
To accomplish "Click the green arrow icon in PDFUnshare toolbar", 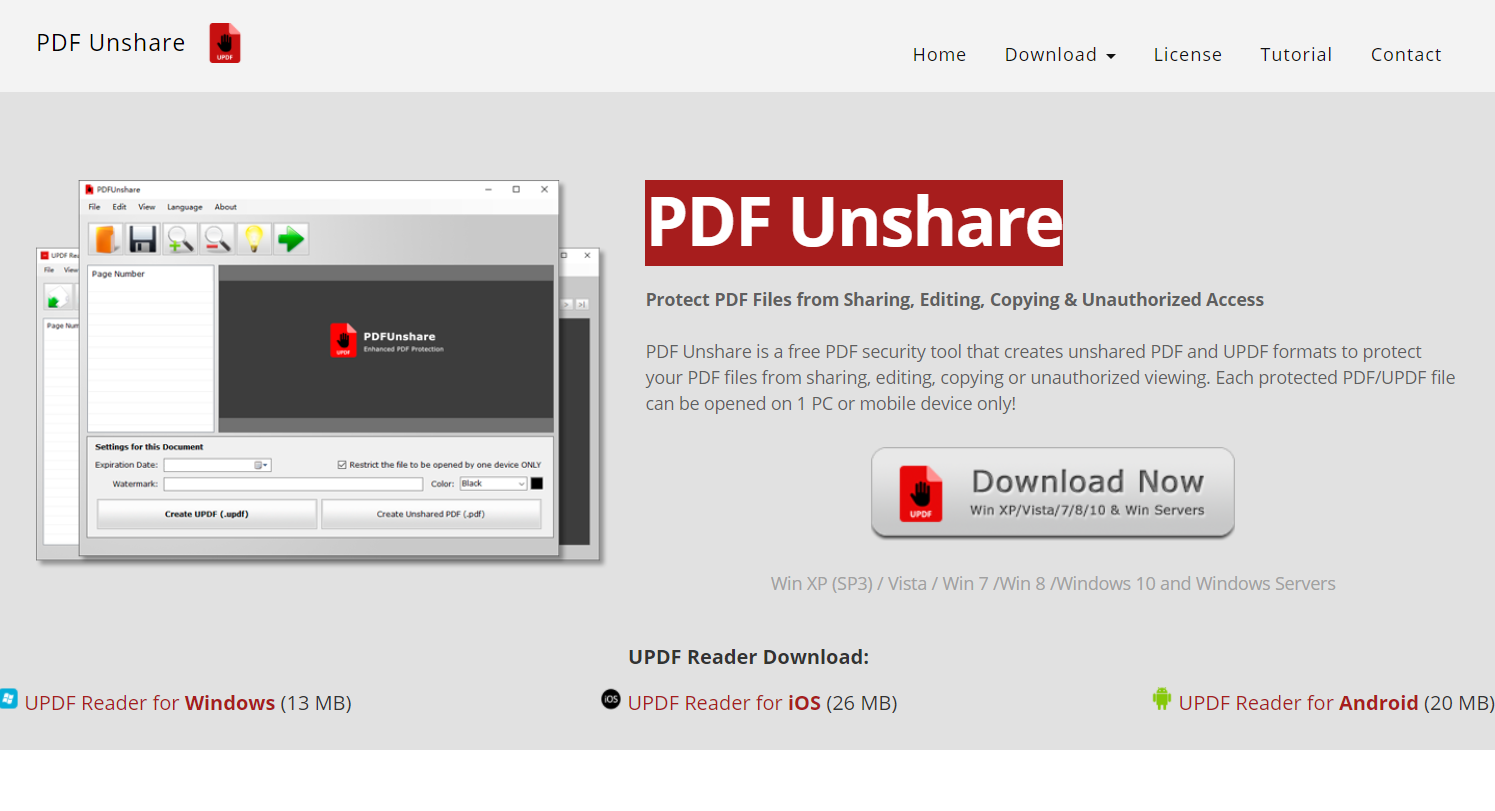I will click(291, 239).
